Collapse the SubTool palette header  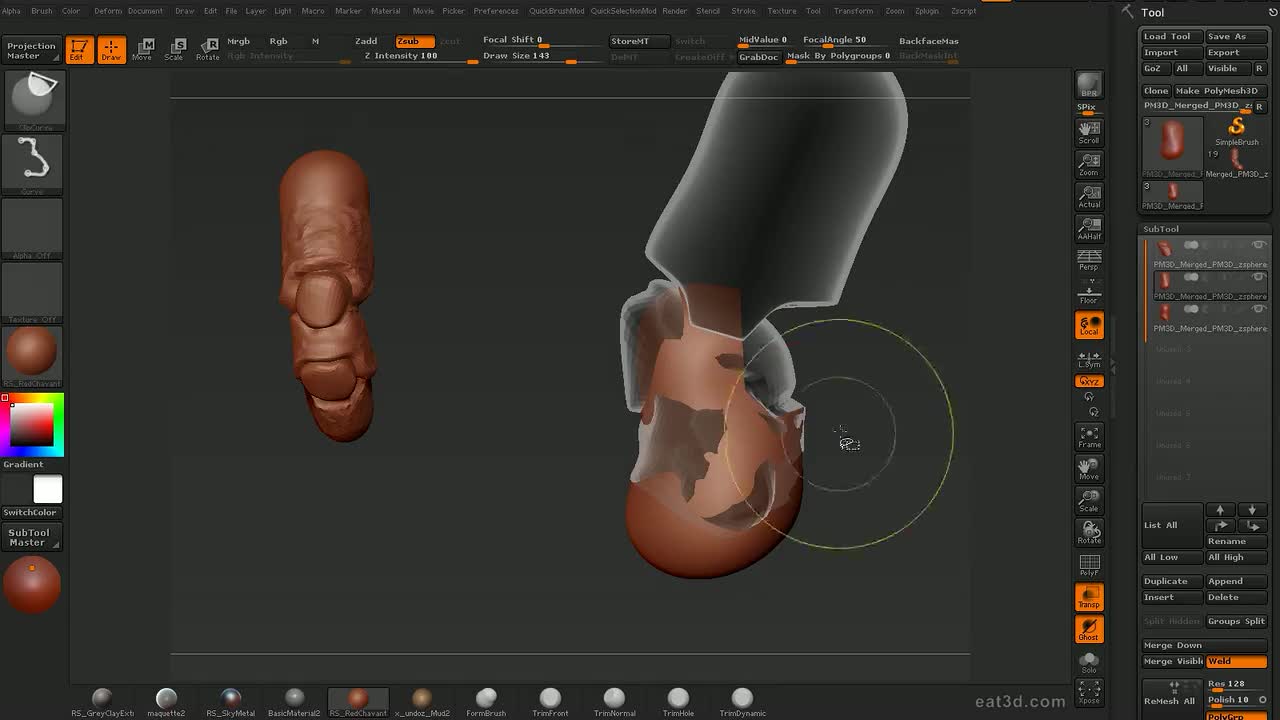(x=1161, y=229)
